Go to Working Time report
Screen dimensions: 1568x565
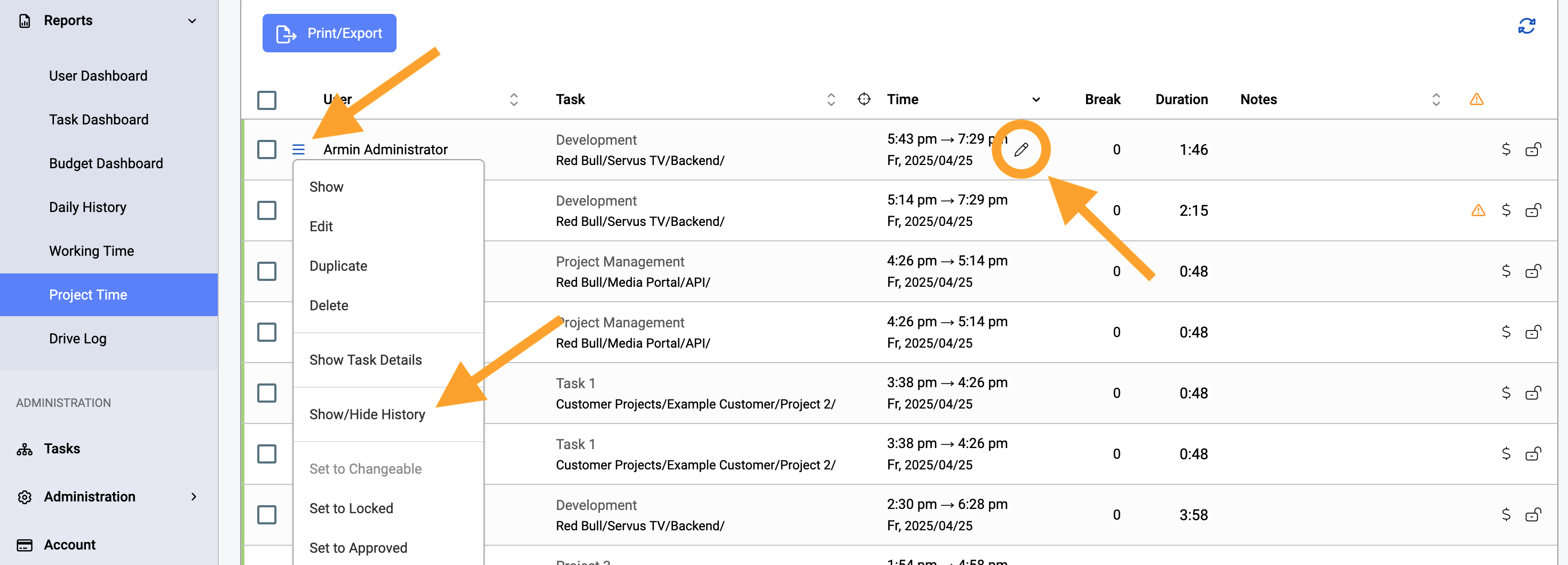tap(91, 252)
